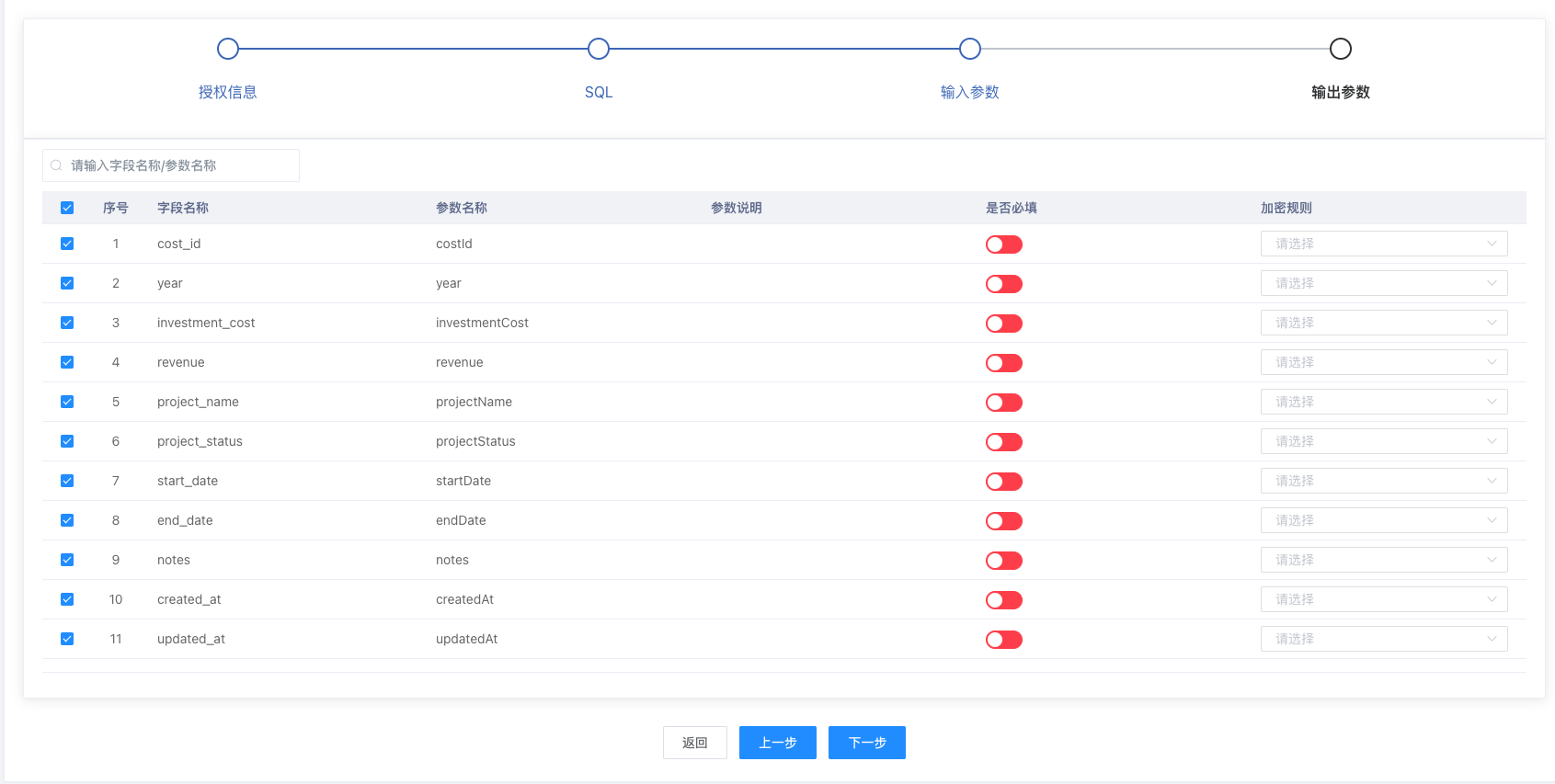The image size is (1555, 784).
Task: Click the 输出参数 step circle
Action: coord(1341,49)
